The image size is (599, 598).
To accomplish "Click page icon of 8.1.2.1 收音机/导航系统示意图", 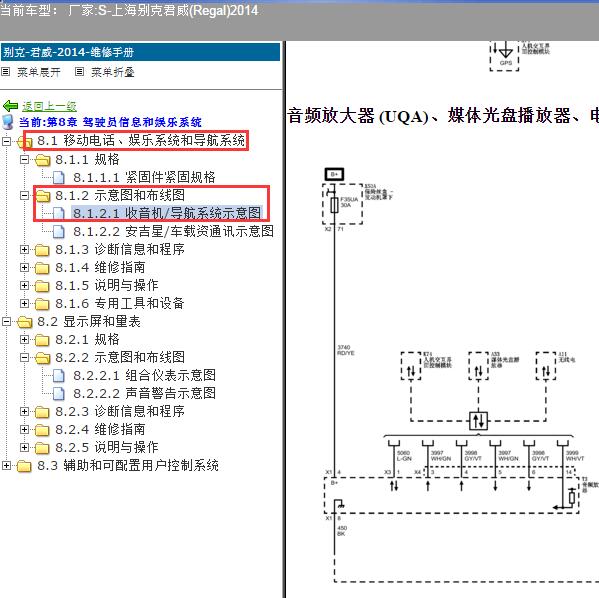I will click(59, 214).
